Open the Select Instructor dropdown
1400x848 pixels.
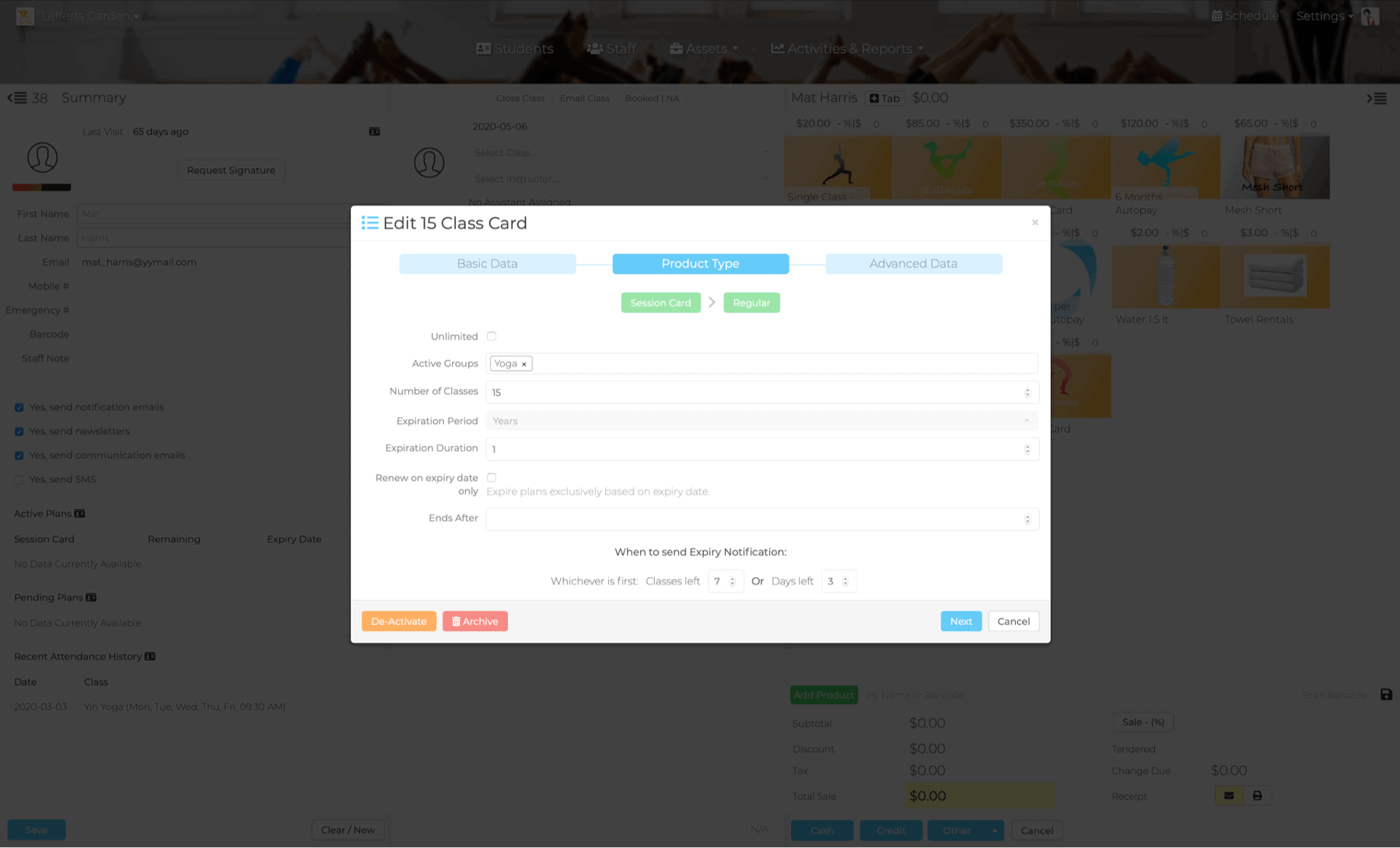point(621,179)
